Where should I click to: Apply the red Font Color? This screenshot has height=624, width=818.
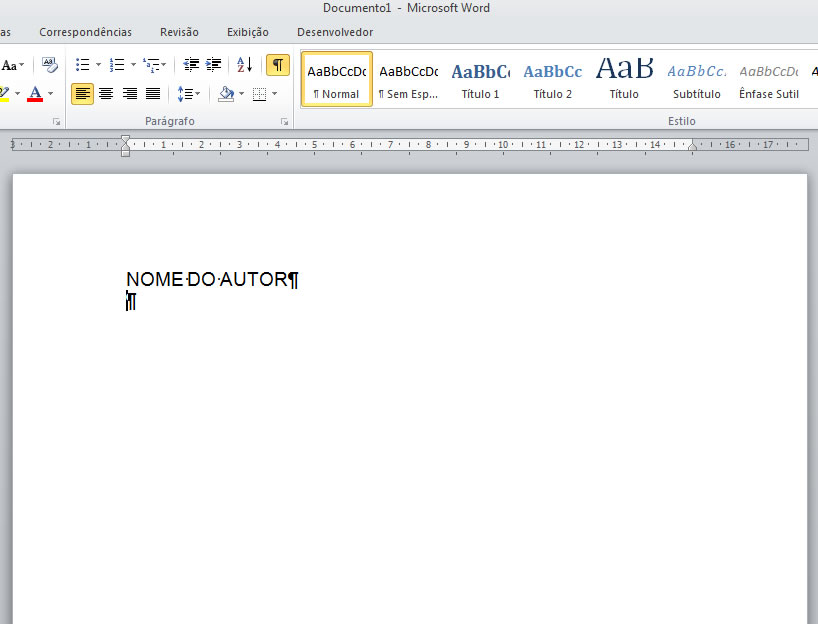coord(35,94)
